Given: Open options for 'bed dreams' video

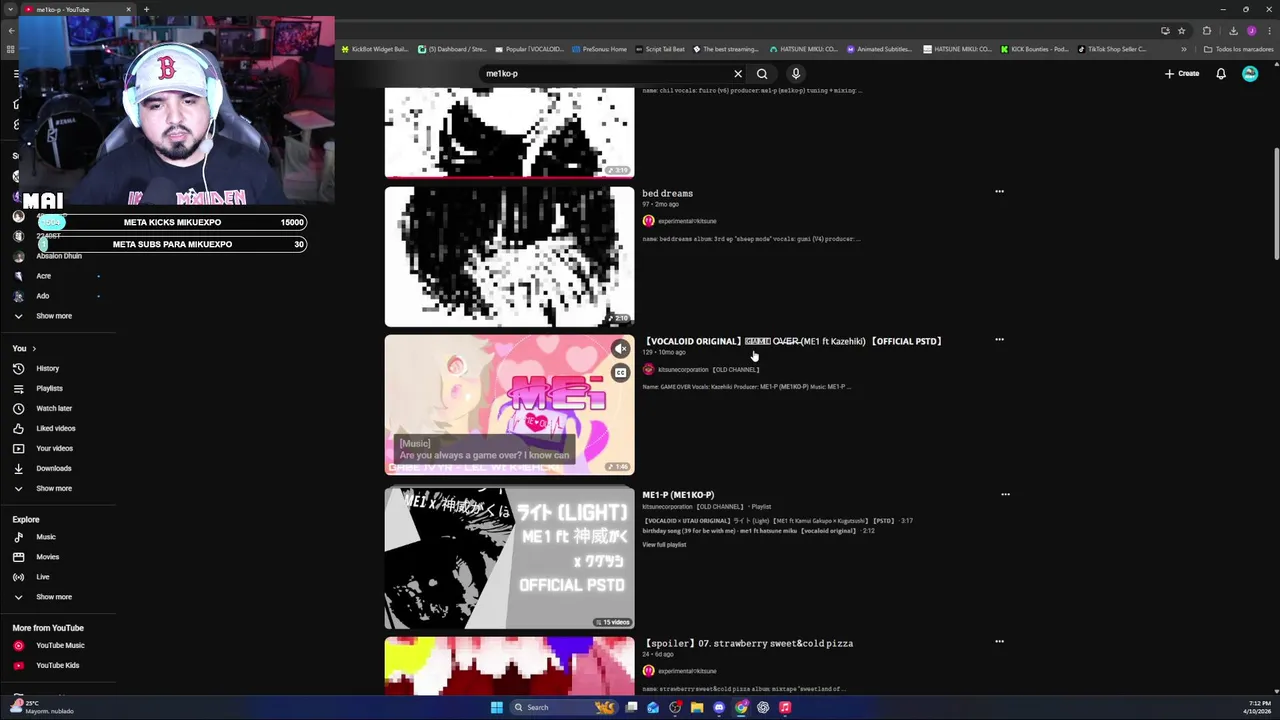Looking at the screenshot, I should click(999, 192).
